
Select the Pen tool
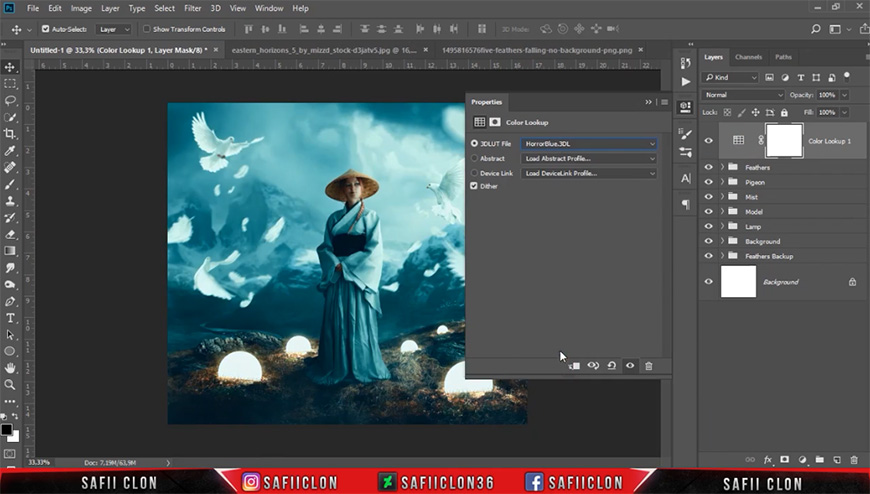pos(10,301)
